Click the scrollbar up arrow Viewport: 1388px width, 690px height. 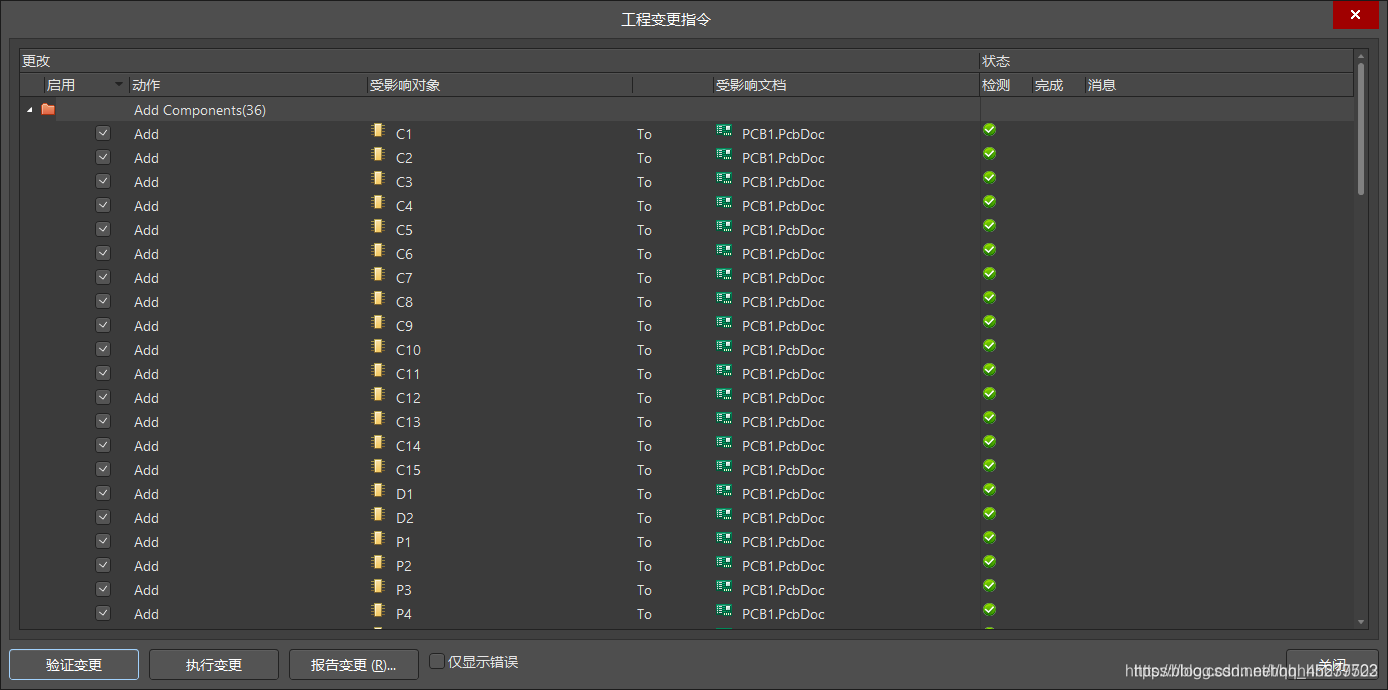(1361, 55)
